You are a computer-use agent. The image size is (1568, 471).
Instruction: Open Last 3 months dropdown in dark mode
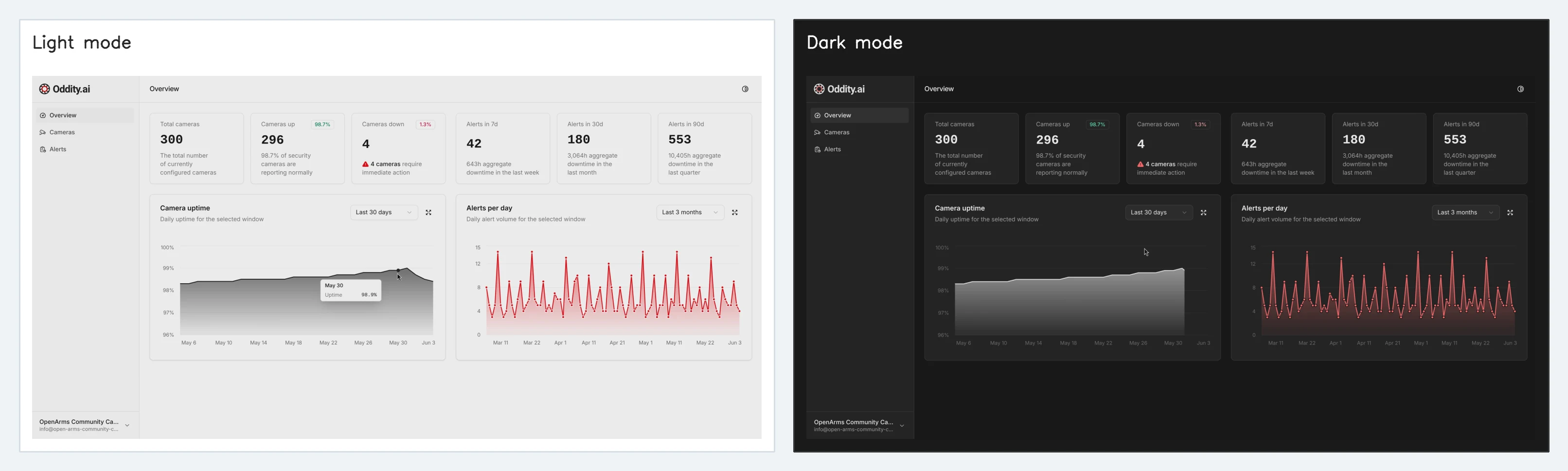pyautogui.click(x=1465, y=213)
